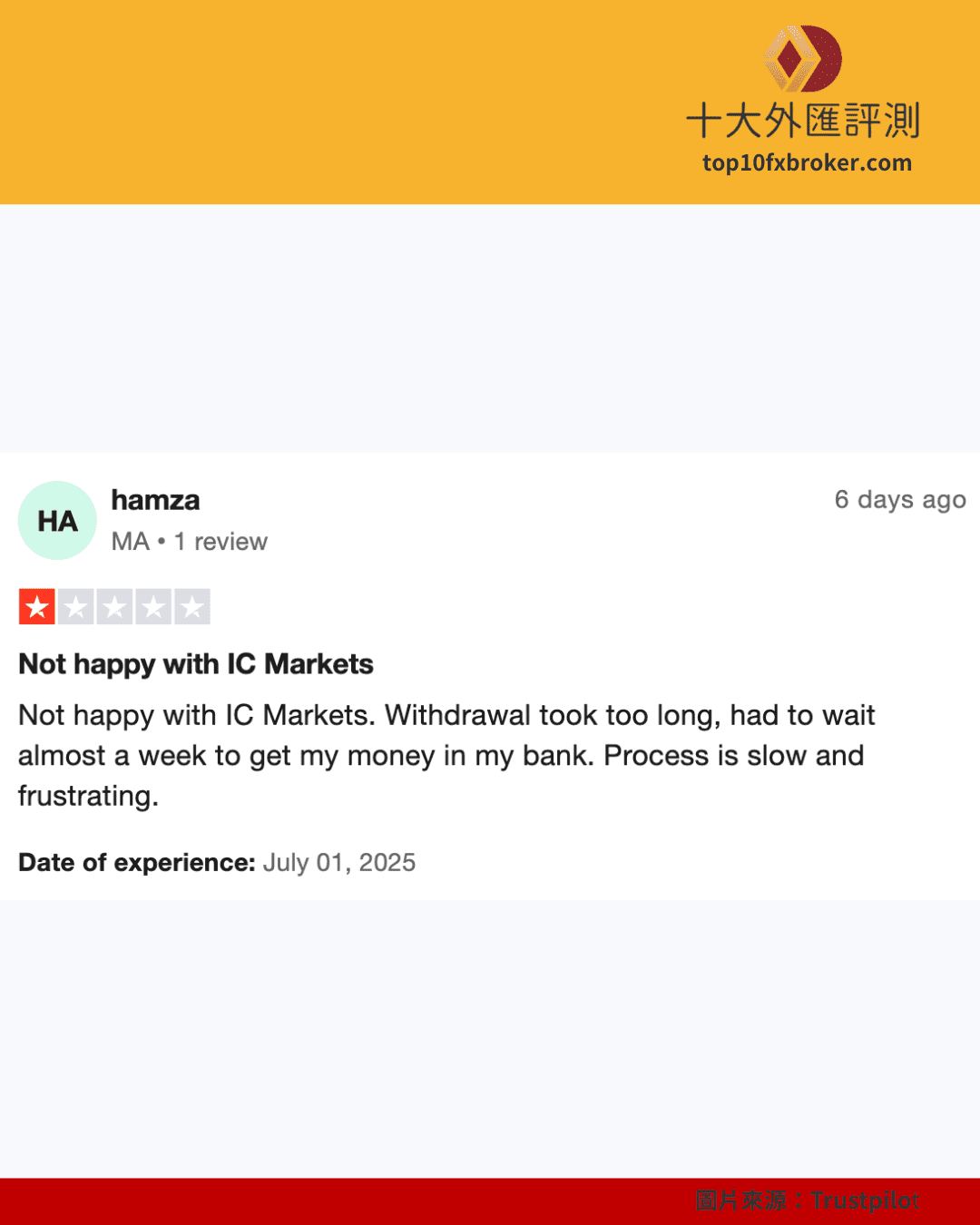
Task: Click the date July 01, 2025
Action: 339,862
